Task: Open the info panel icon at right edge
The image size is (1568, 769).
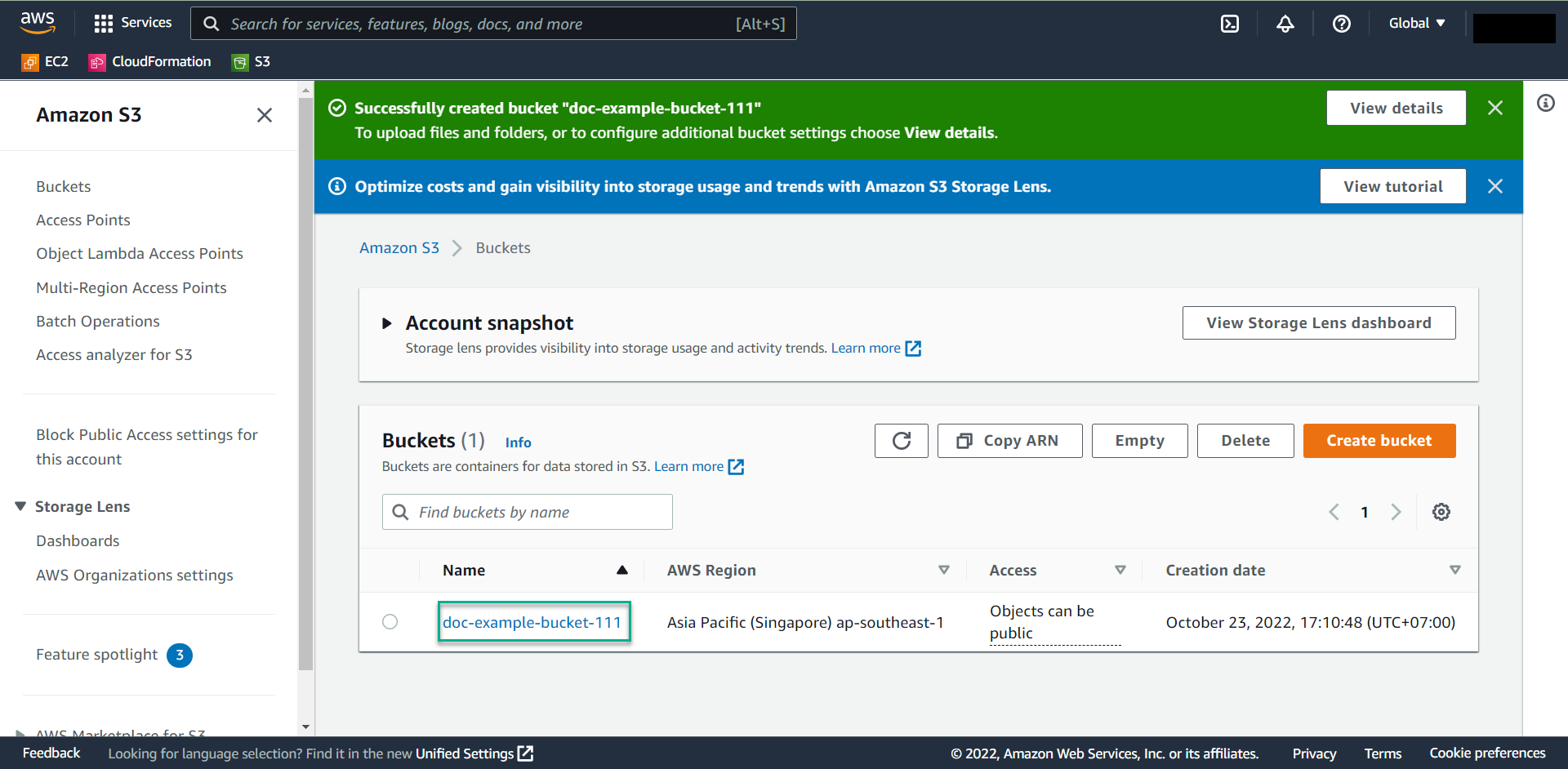Action: tap(1545, 103)
